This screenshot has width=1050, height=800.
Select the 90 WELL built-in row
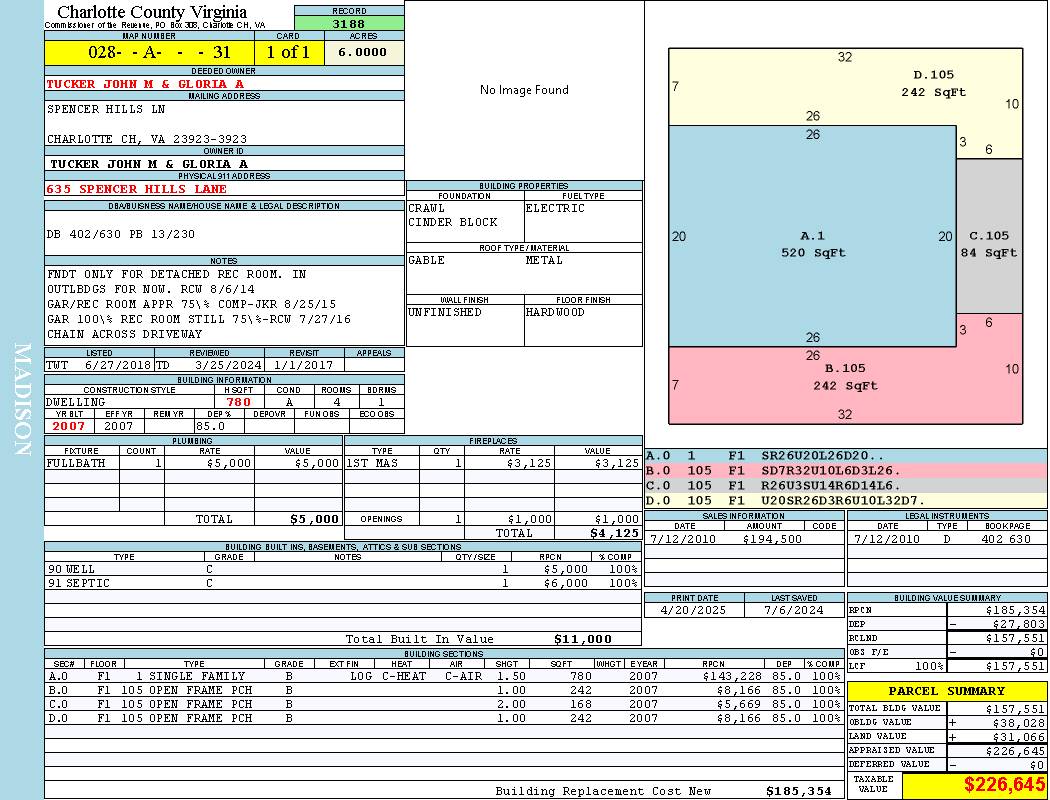343,569
